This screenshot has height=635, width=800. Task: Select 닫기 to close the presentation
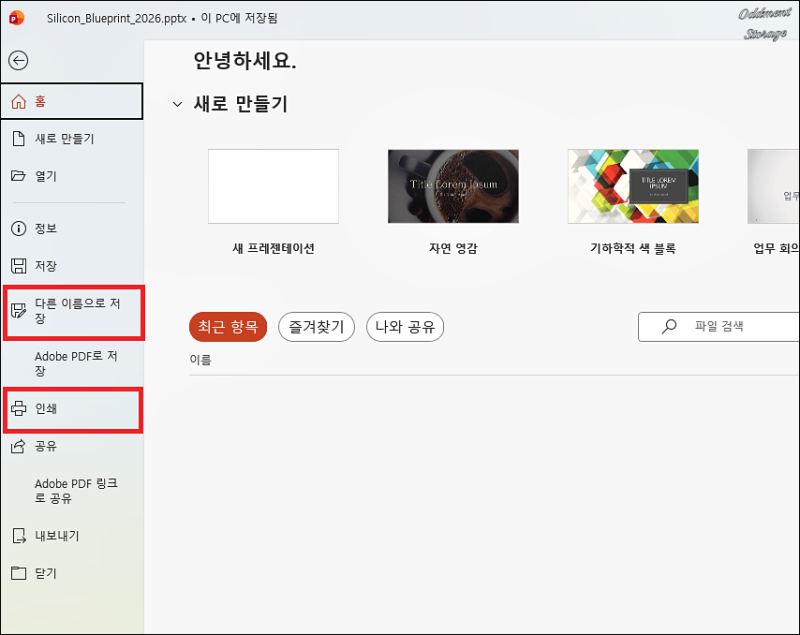coord(72,573)
